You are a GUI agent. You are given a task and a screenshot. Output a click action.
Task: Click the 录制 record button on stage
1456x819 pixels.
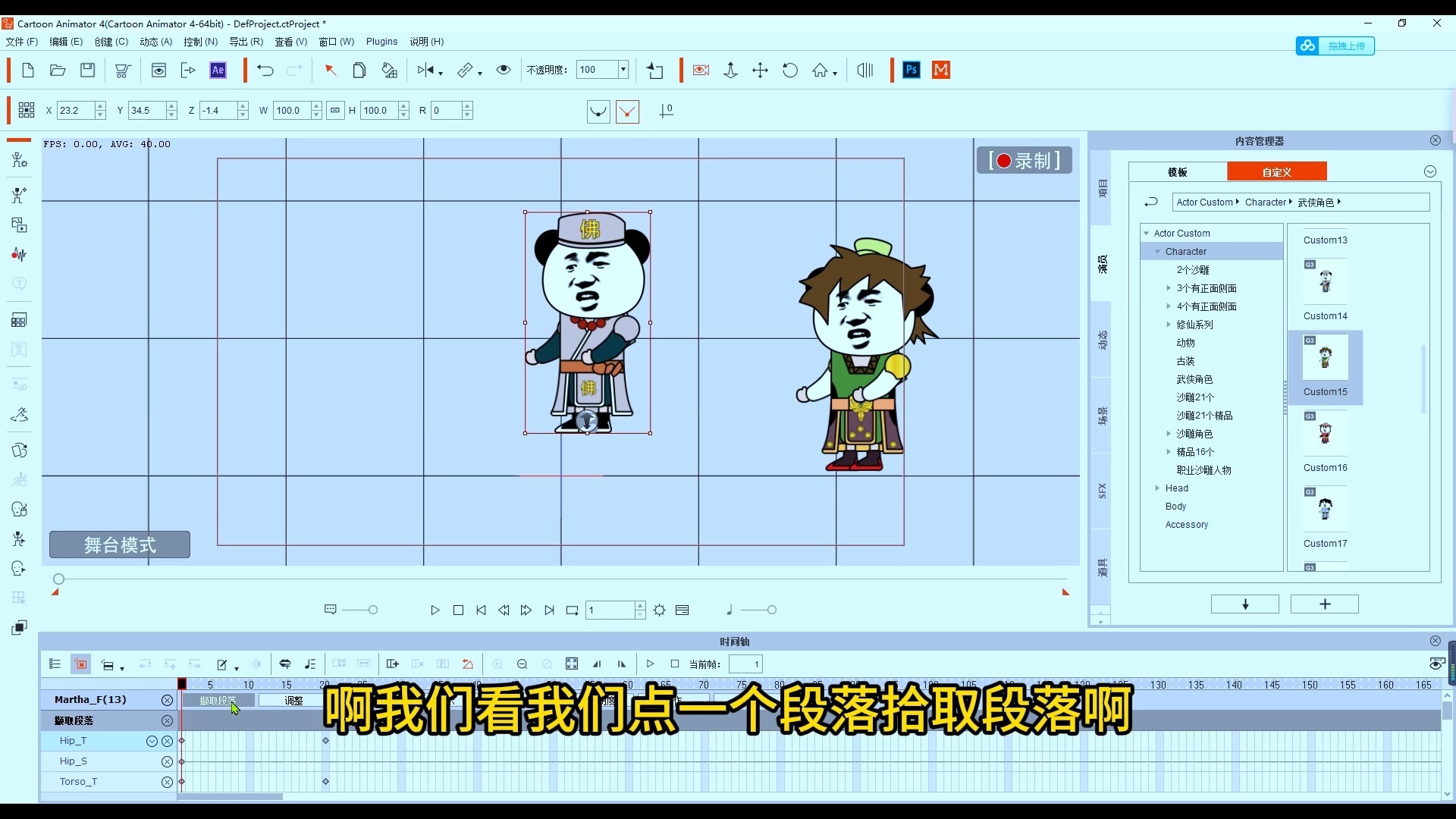point(1024,160)
